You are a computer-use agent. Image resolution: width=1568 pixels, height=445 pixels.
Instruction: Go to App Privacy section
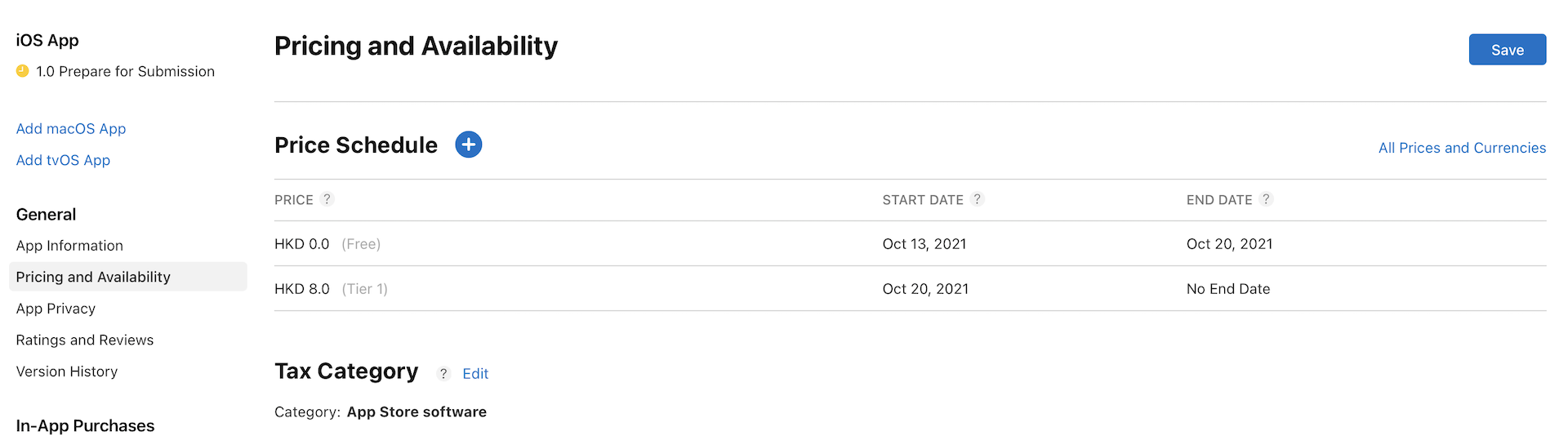pyautogui.click(x=56, y=309)
